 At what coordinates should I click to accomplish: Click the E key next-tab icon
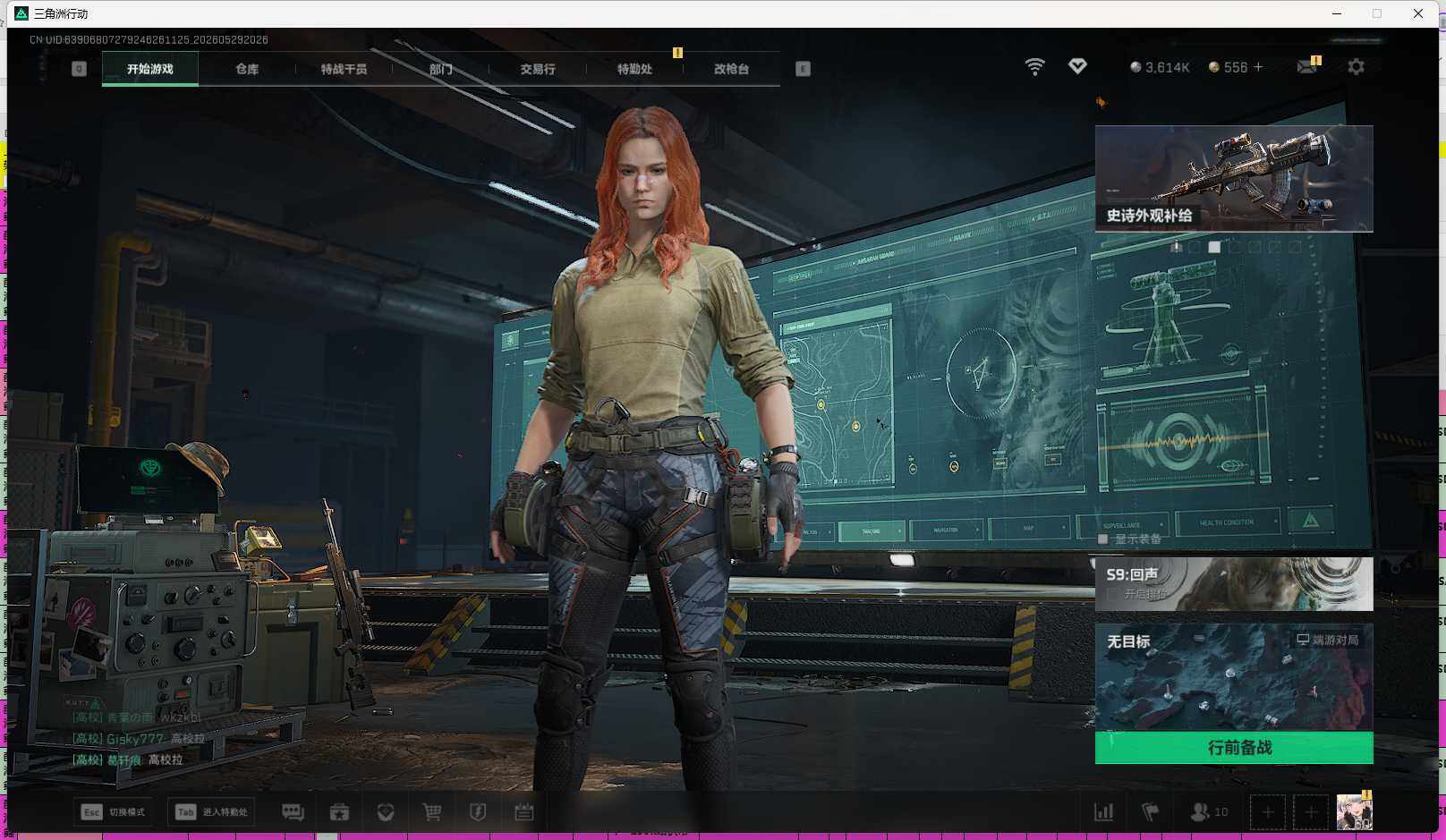[x=803, y=69]
